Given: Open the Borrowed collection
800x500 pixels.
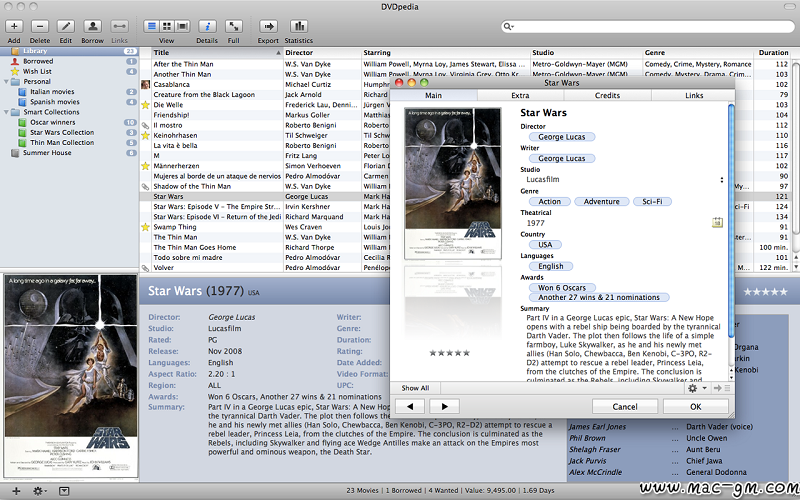Looking at the screenshot, I should click(x=69, y=61).
